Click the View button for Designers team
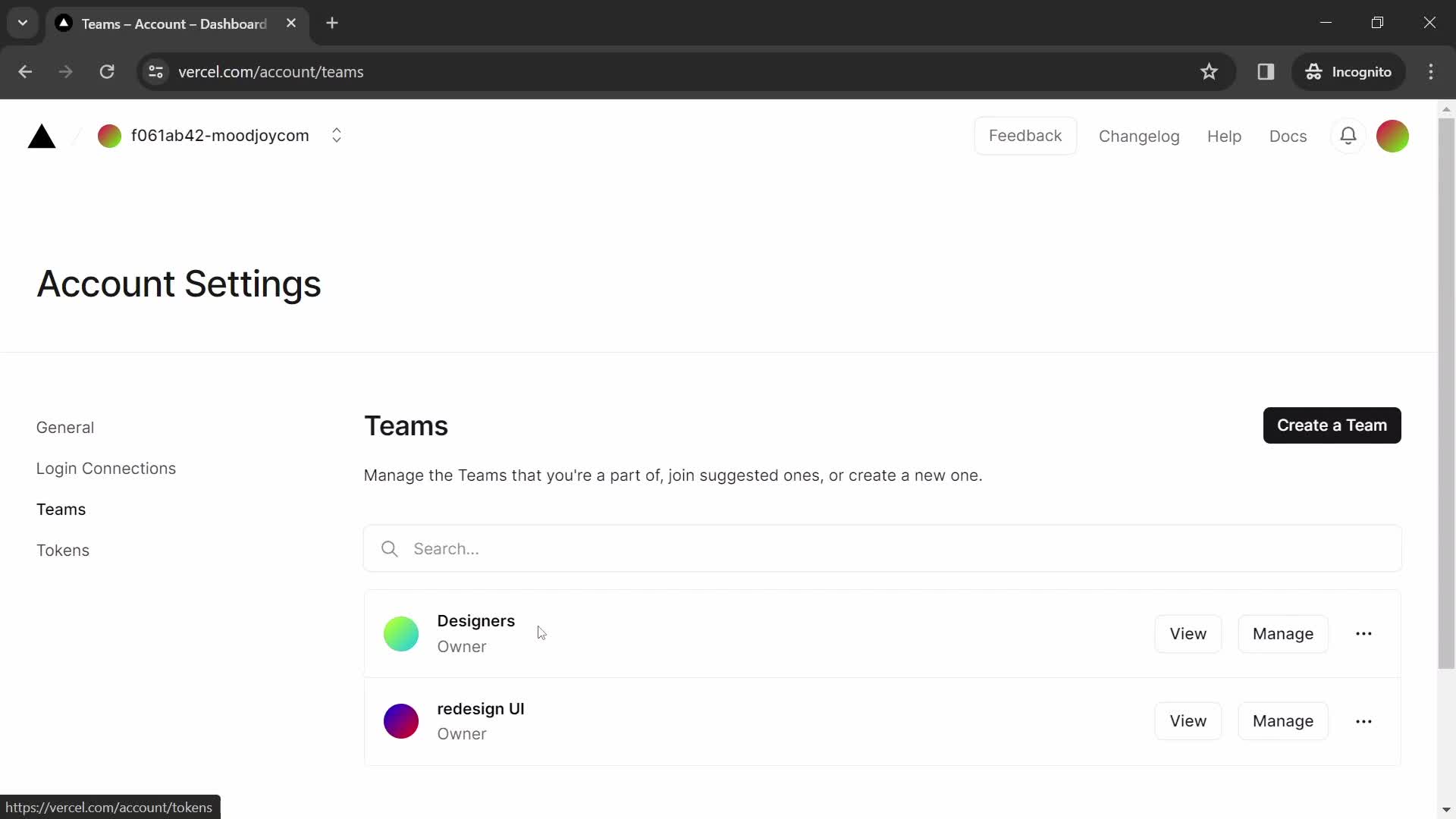Screen dimensions: 1456x819 tap(1188, 633)
